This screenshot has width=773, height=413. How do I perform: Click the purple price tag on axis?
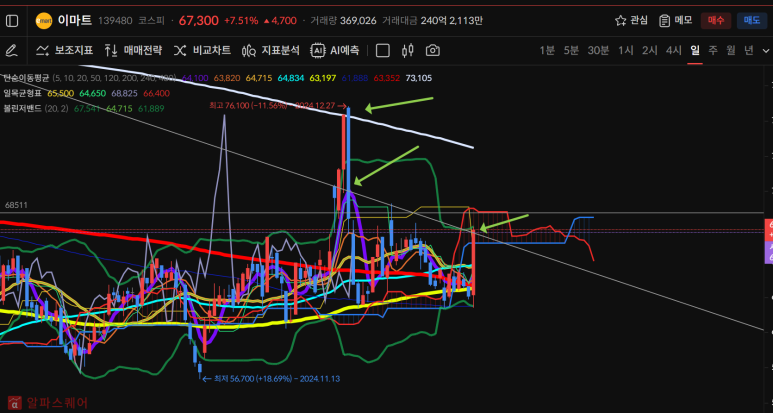[769, 252]
